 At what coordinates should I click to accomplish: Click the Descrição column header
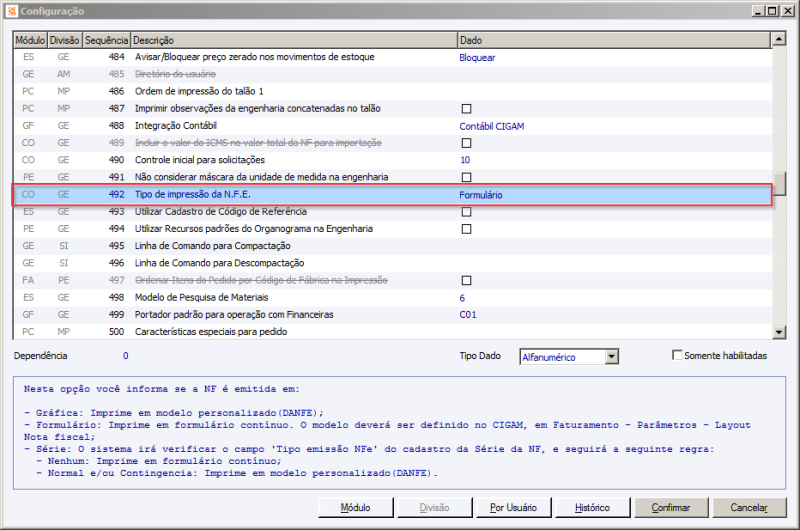tap(294, 40)
